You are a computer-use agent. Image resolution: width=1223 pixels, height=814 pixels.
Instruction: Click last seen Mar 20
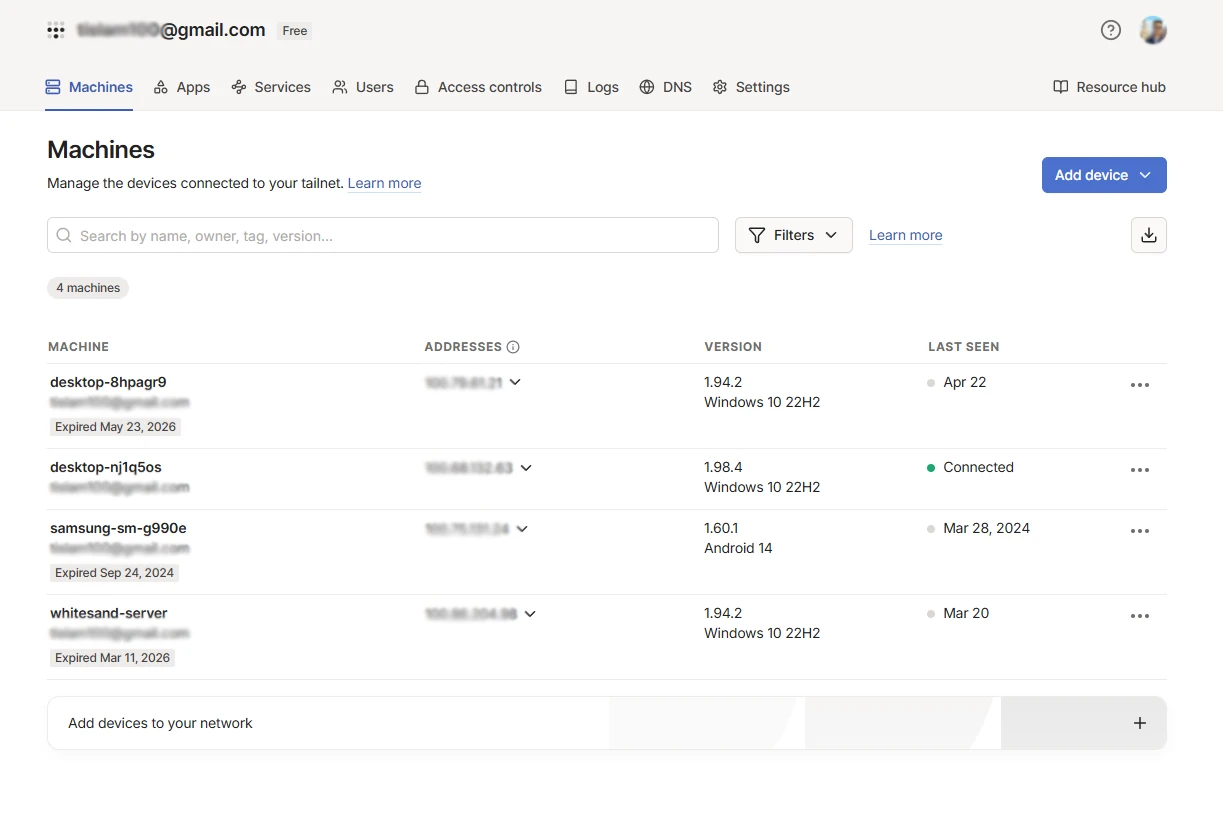[x=966, y=613]
